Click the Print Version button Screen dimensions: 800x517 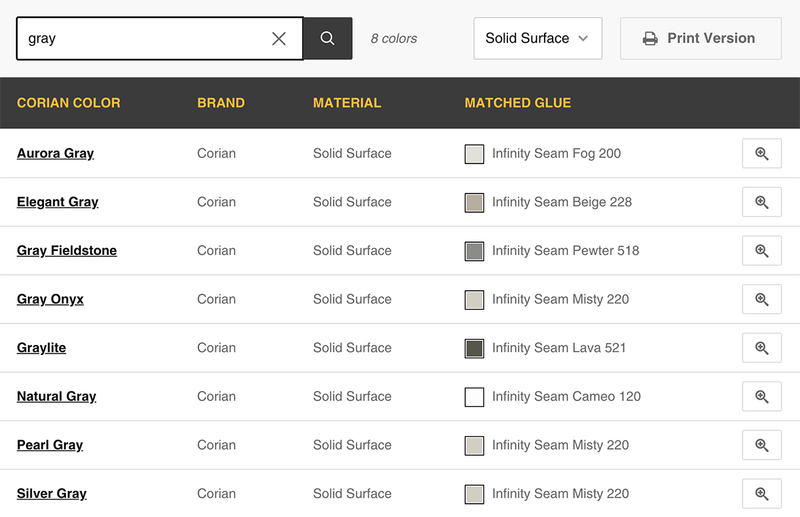pyautogui.click(x=699, y=38)
